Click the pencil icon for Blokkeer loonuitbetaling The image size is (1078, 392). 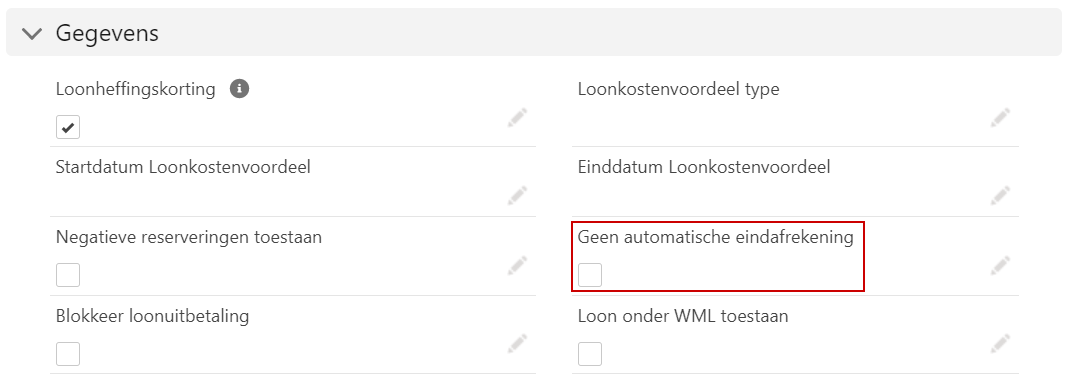[x=518, y=344]
